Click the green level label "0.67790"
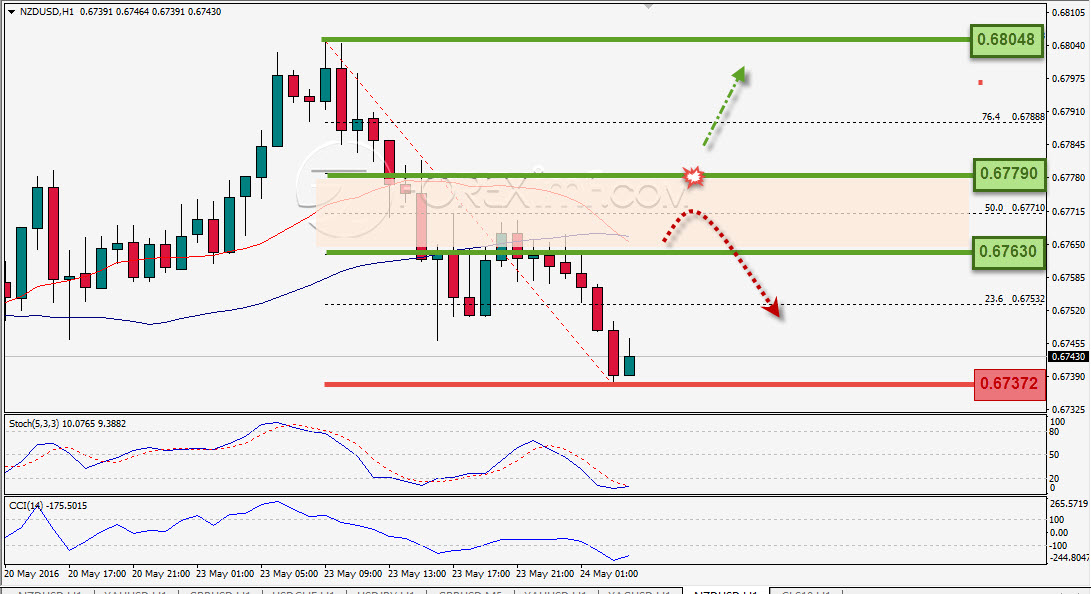The height and width of the screenshot is (594, 1091). (x=1008, y=173)
